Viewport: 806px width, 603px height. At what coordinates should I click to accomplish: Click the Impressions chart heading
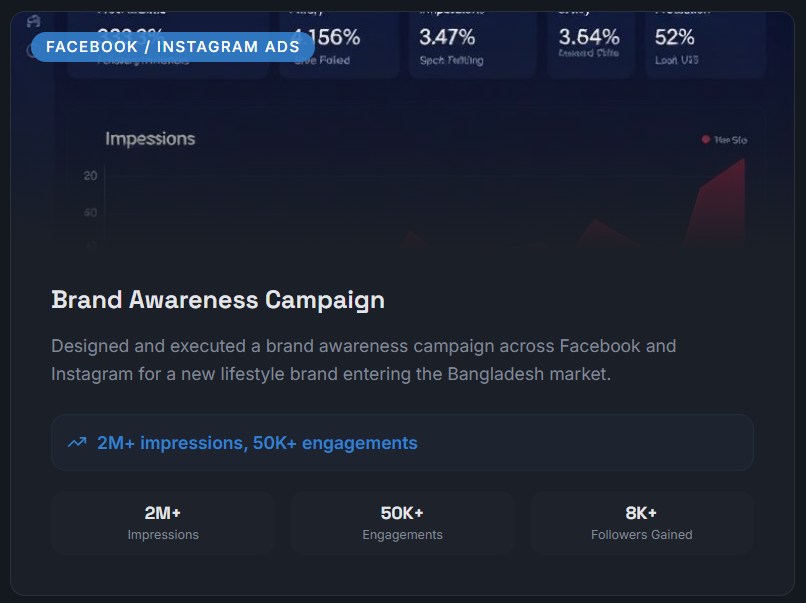point(150,139)
